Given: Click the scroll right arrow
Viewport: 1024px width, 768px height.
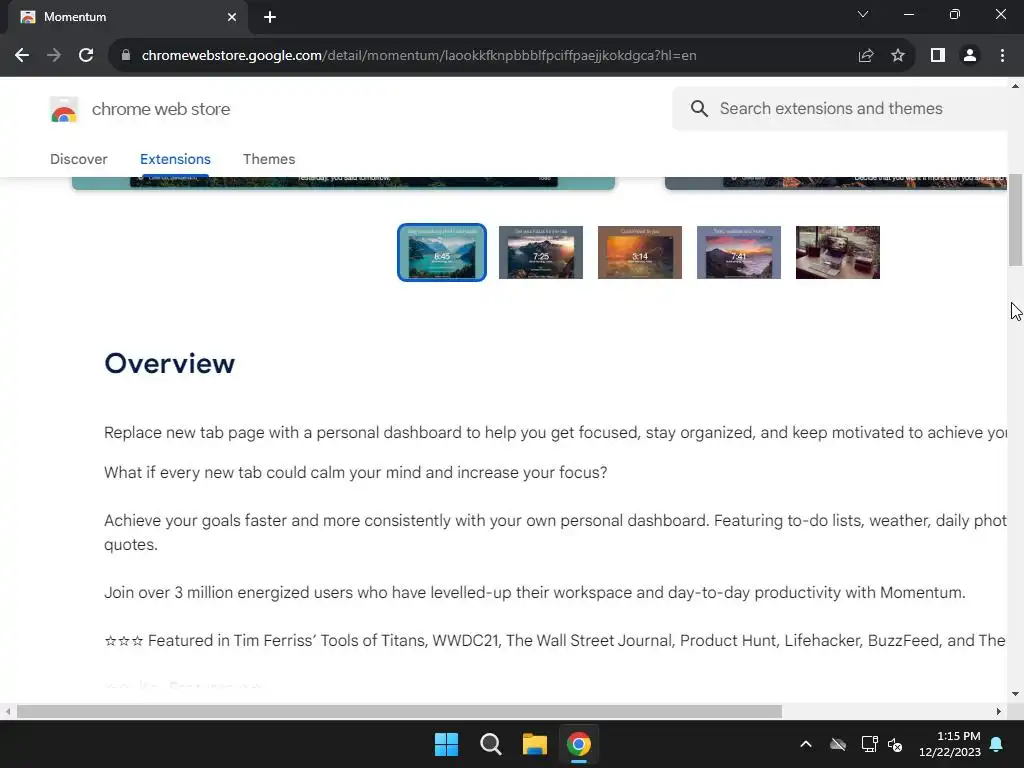Looking at the screenshot, I should coord(999,711).
